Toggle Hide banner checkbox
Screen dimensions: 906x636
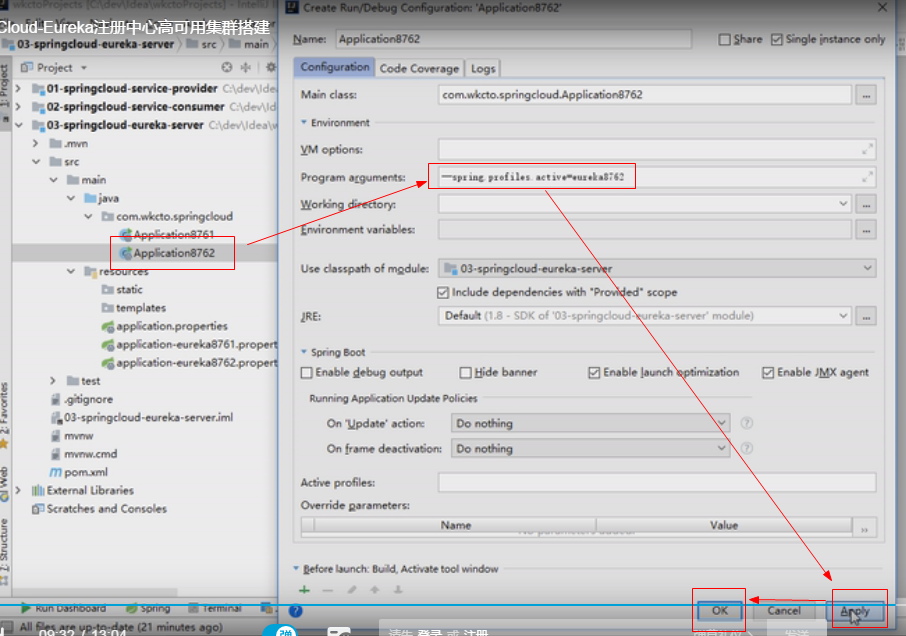tap(465, 373)
